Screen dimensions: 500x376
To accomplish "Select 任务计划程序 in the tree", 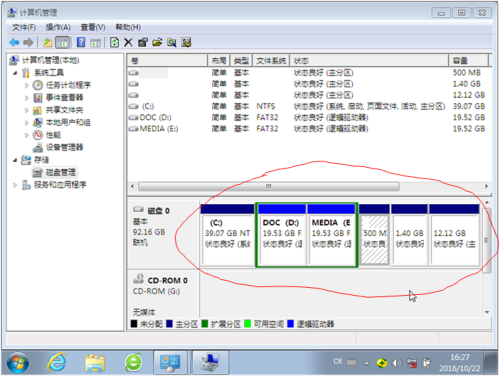I will tap(68, 85).
